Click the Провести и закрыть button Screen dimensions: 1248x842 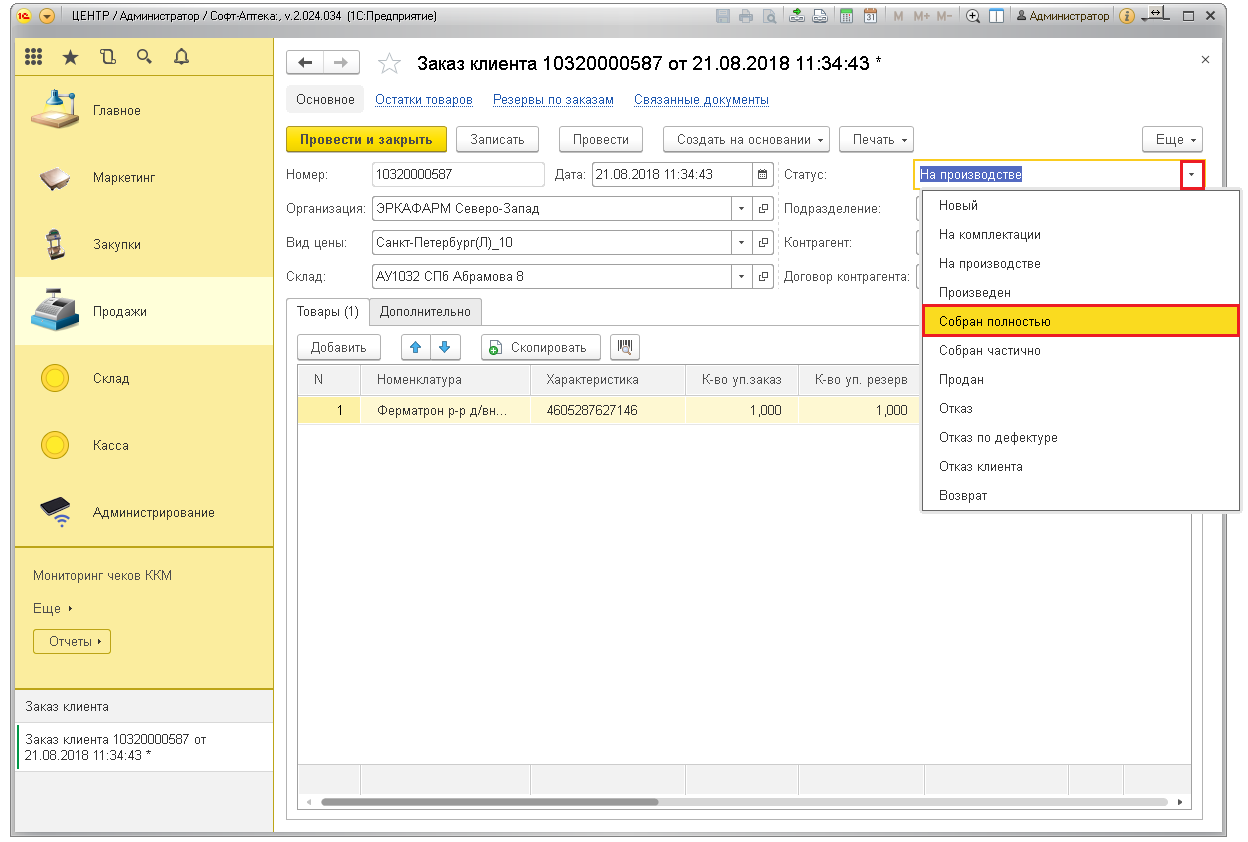(x=366, y=140)
